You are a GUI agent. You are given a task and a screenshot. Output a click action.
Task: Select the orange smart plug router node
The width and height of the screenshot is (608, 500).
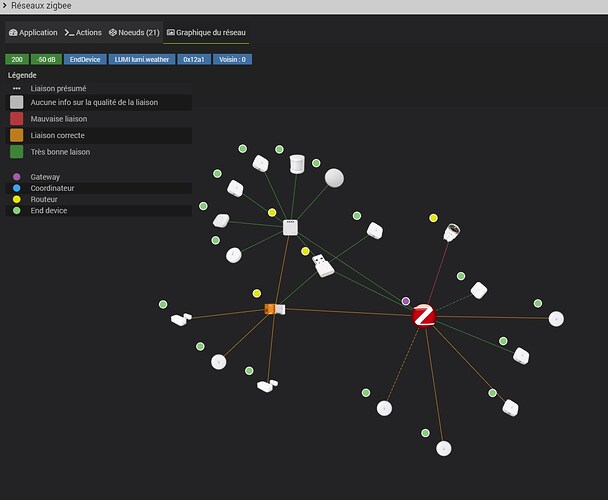click(275, 309)
